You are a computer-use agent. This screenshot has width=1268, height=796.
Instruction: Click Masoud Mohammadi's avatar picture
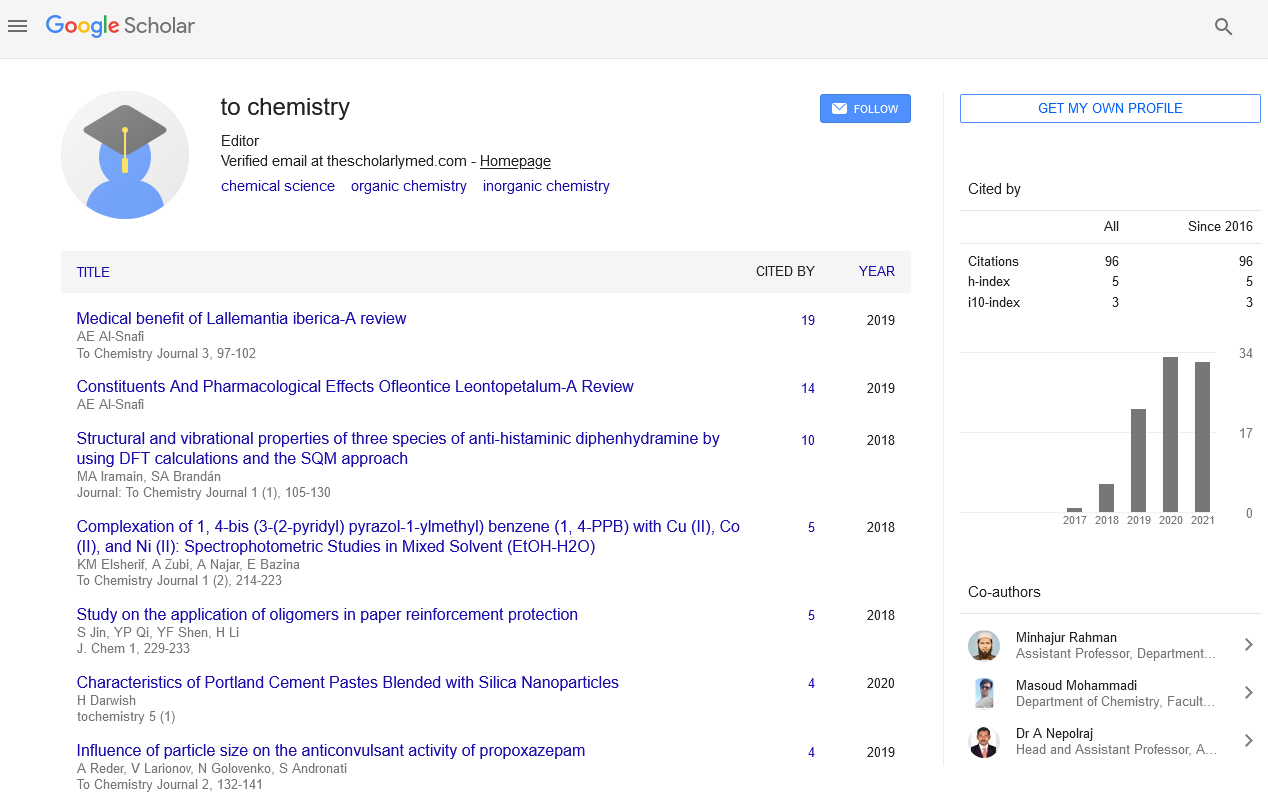(984, 693)
